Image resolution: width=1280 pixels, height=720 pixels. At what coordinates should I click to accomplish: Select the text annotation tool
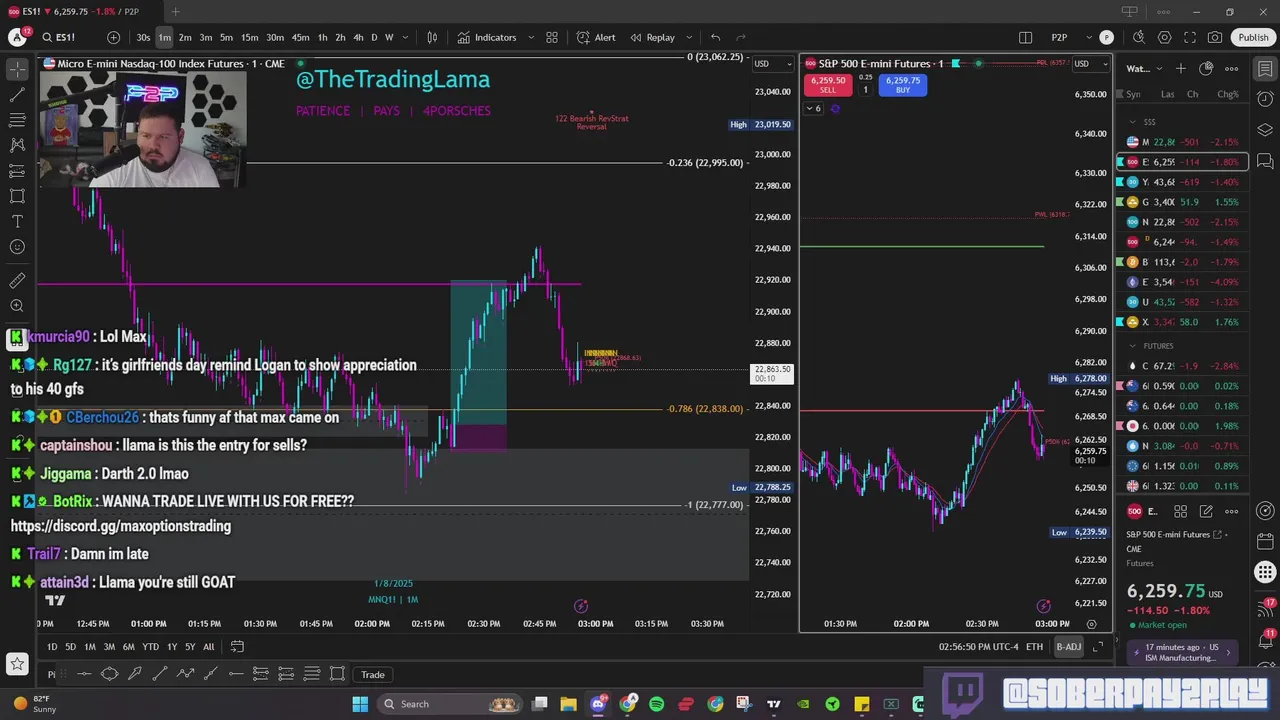17,221
